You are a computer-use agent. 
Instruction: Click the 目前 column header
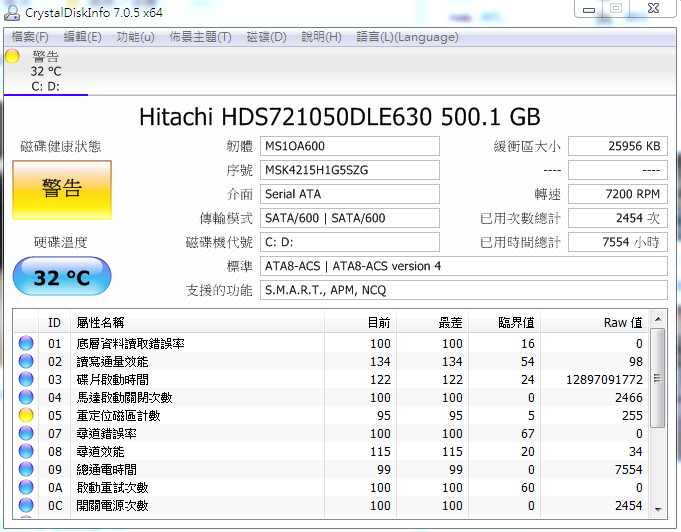[360, 323]
